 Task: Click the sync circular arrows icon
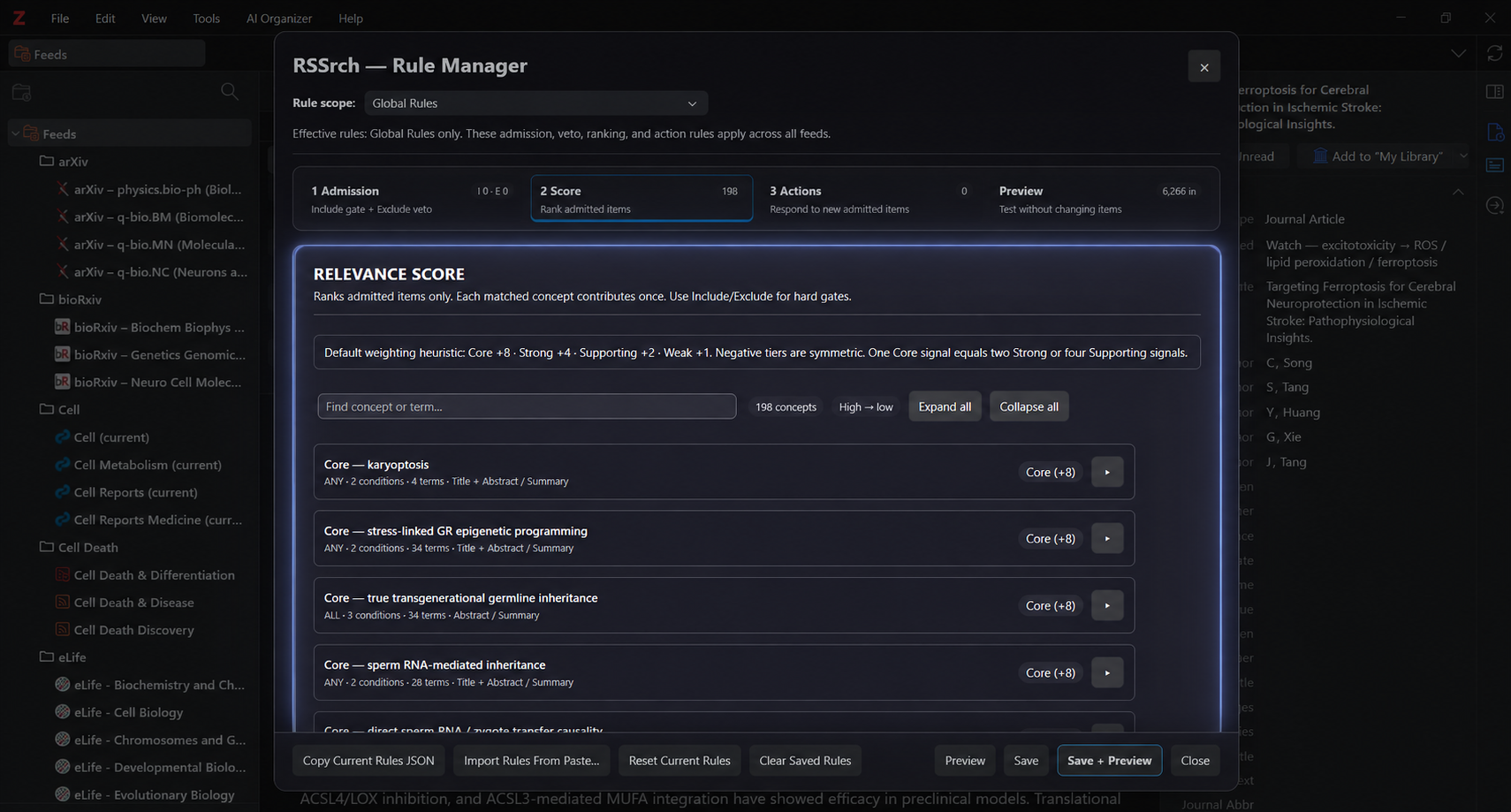click(x=1495, y=54)
